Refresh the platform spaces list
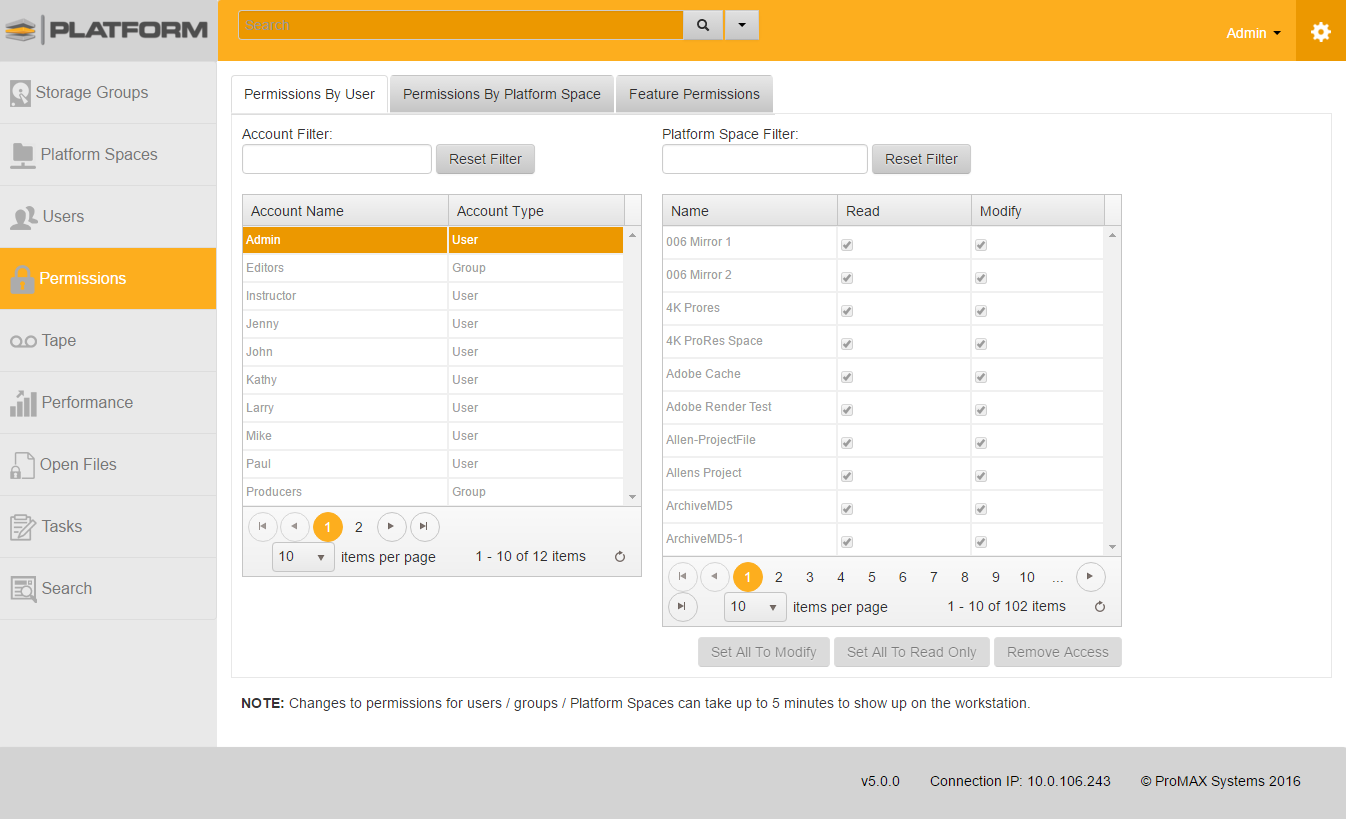 coord(1100,607)
